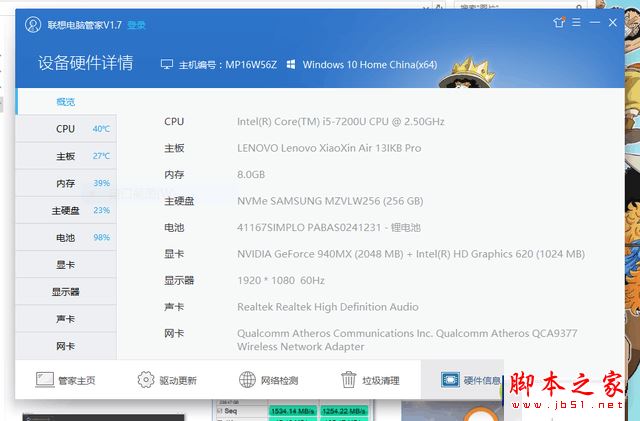Close the Lenovo manager window
Image resolution: width=640 pixels, height=421 pixels.
[x=613, y=22]
